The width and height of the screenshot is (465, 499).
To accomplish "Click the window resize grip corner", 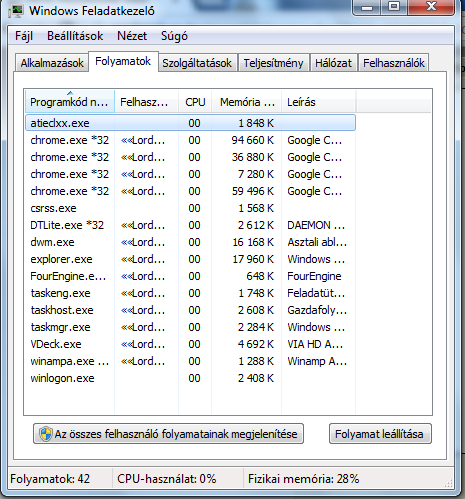I will (x=449, y=484).
